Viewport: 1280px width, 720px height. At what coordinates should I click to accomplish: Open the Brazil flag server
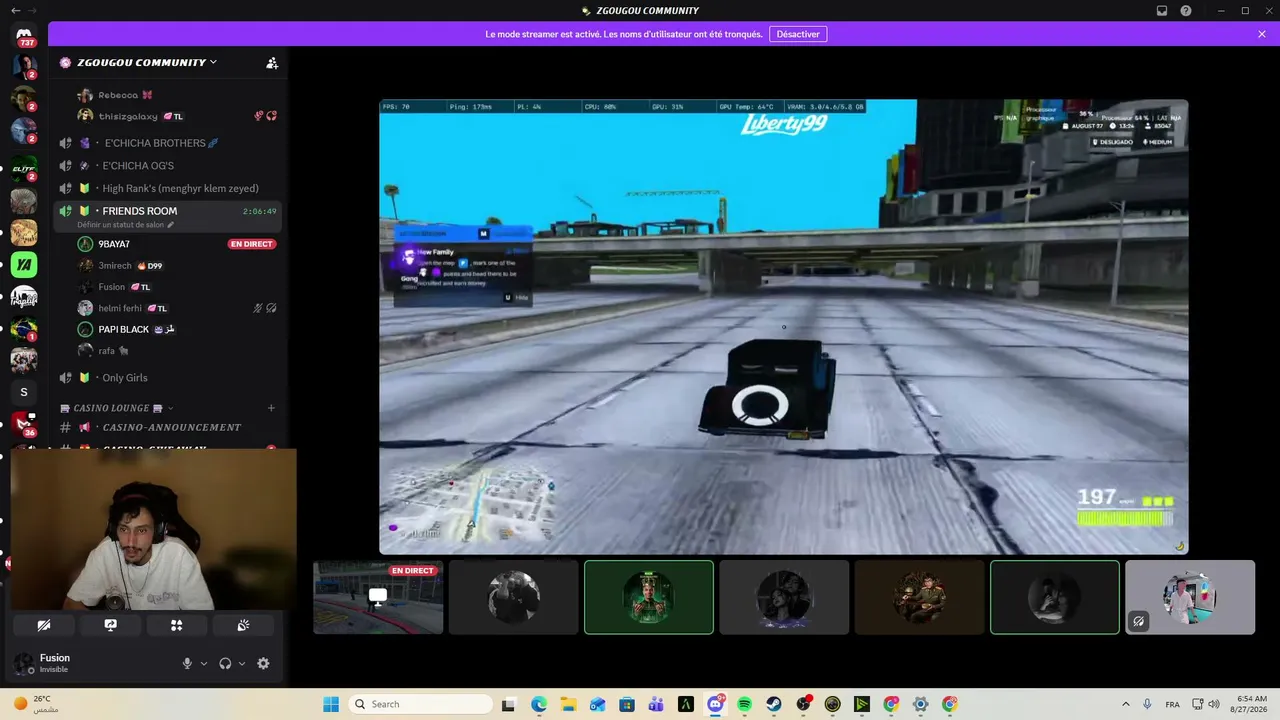point(24,328)
